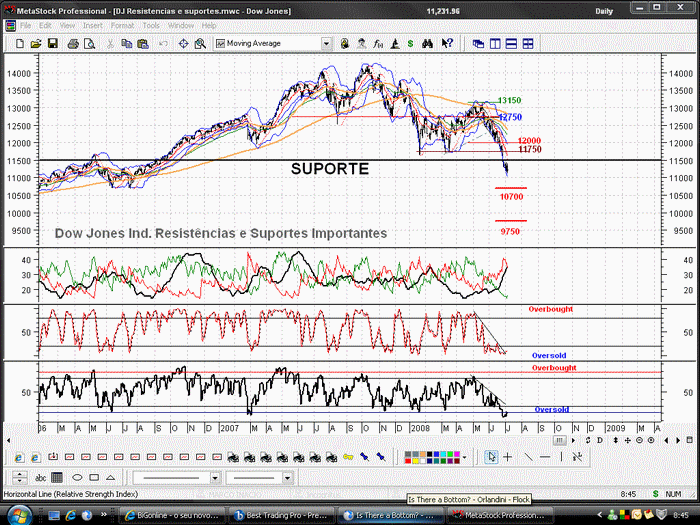Expand the Moving Average indicator dropdown
Screen dimensions: 700x525
click(x=326, y=44)
